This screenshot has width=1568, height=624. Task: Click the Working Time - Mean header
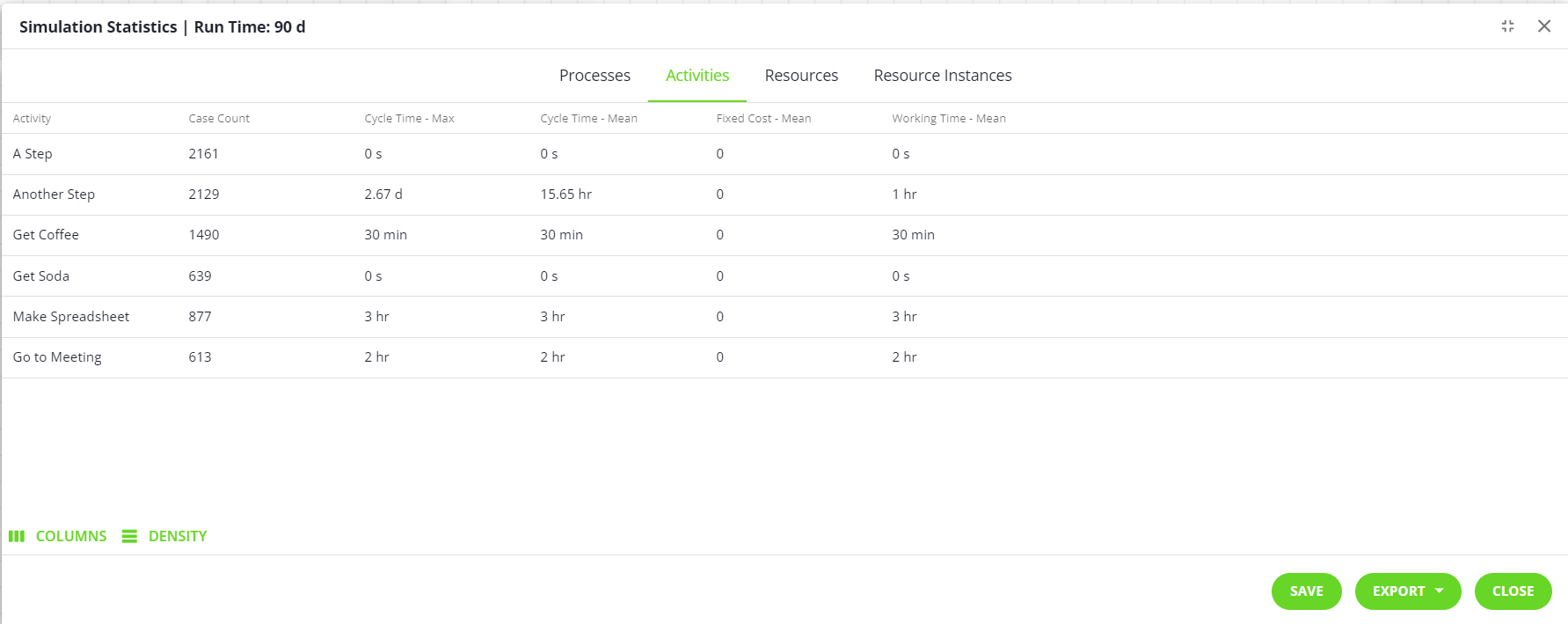[948, 119]
